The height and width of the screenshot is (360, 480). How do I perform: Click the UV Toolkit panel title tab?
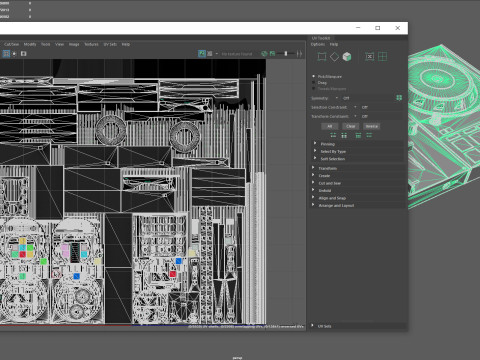coord(321,38)
